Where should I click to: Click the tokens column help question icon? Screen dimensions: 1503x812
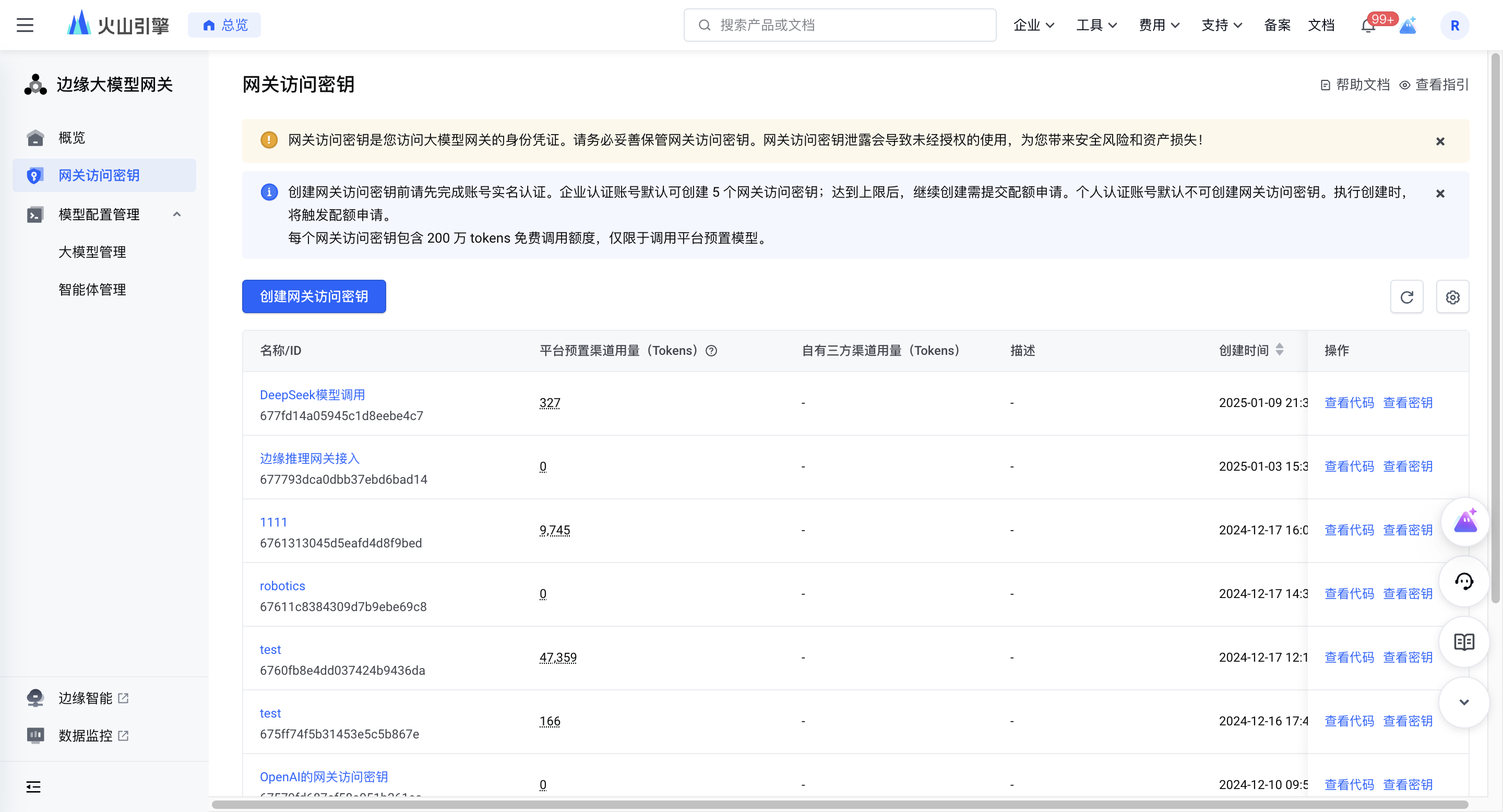coord(711,351)
